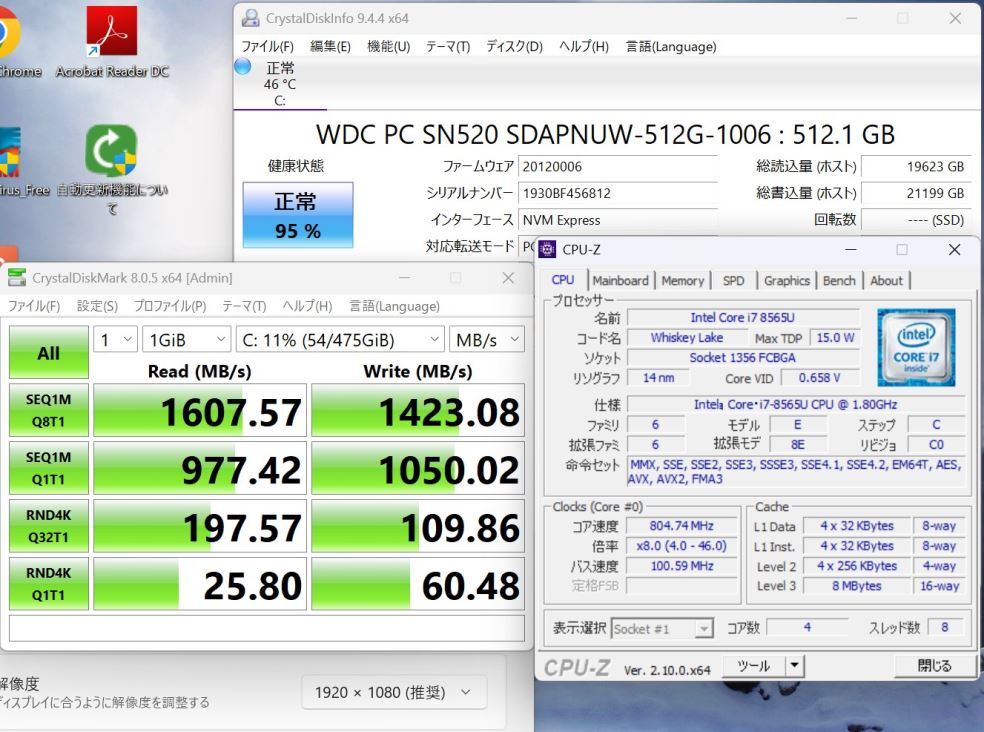Viewport: 984px width, 732px height.
Task: Click the 閉じる button in CPU-Z
Action: [x=934, y=665]
